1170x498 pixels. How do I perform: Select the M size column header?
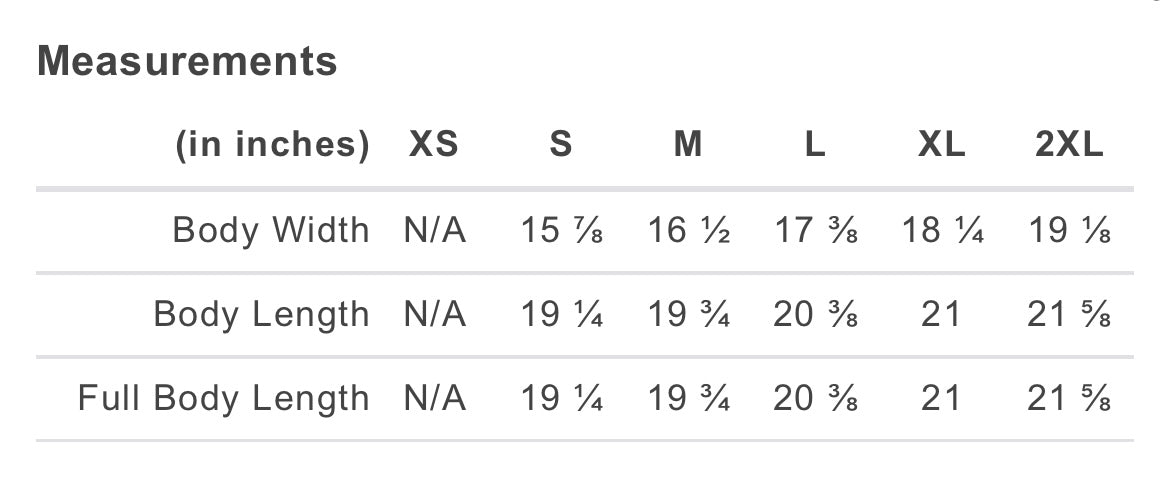coord(688,144)
